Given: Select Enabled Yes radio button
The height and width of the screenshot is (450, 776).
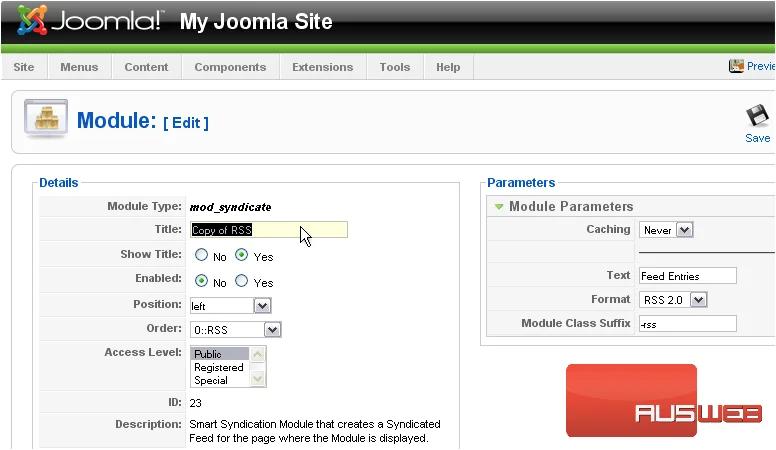Looking at the screenshot, I should (242, 281).
